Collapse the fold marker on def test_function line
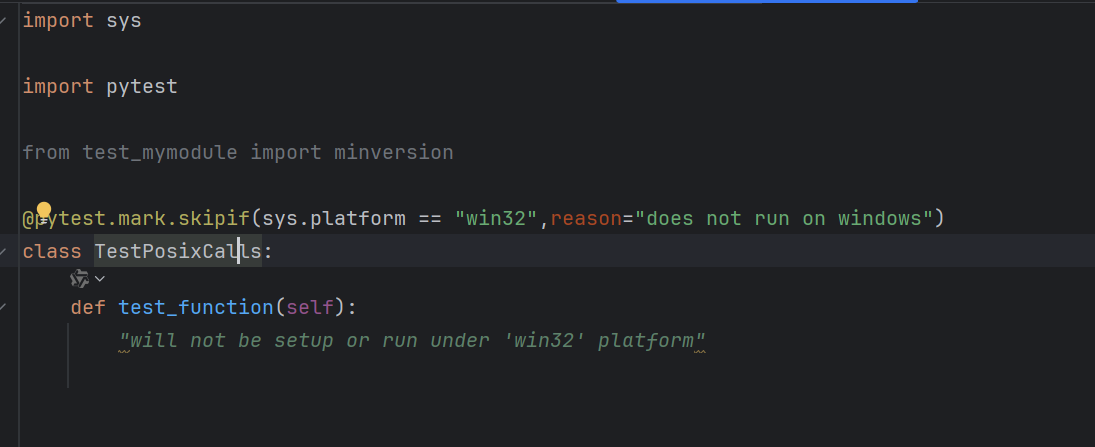 (4, 307)
